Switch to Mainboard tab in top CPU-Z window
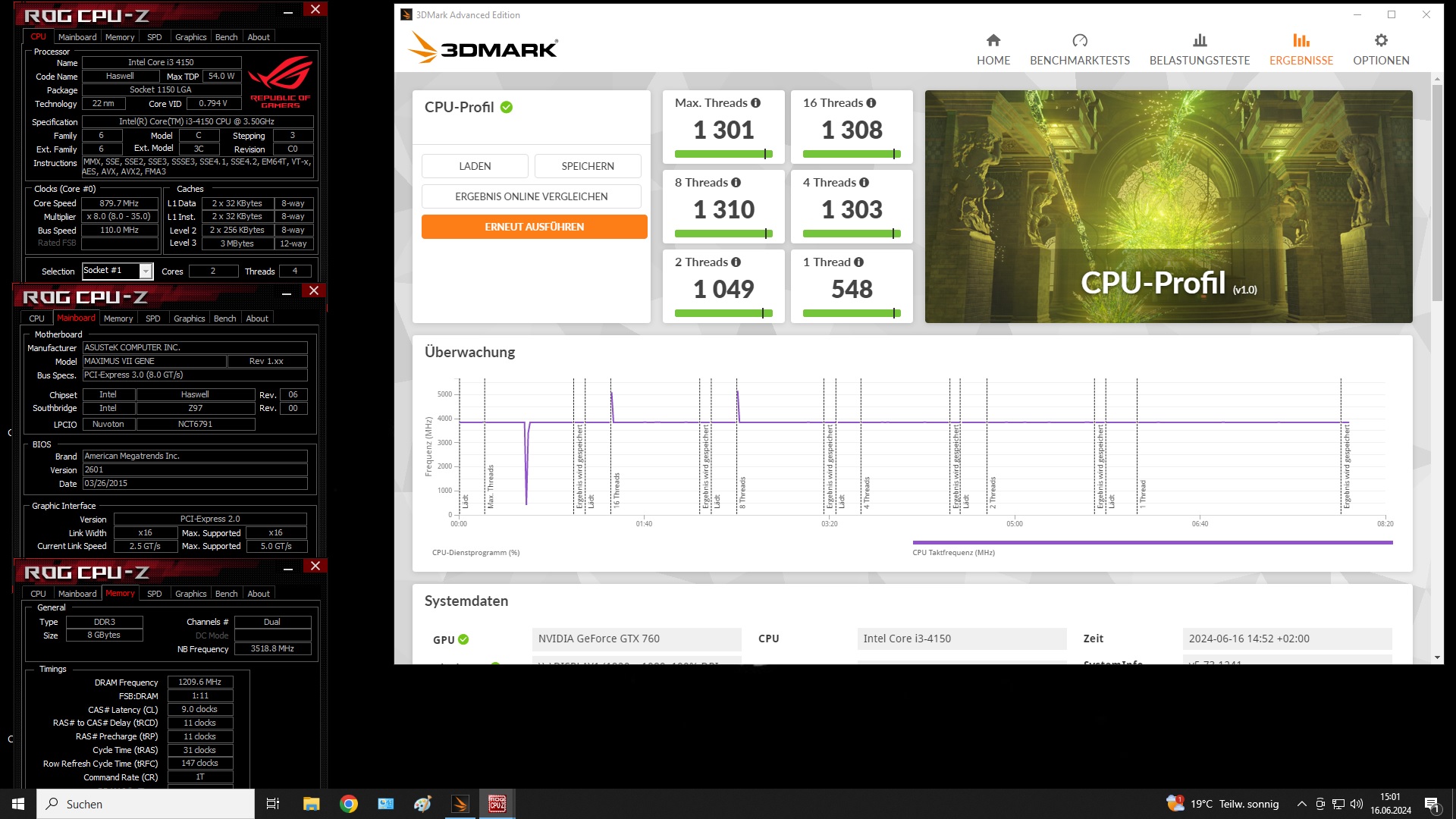 click(77, 37)
